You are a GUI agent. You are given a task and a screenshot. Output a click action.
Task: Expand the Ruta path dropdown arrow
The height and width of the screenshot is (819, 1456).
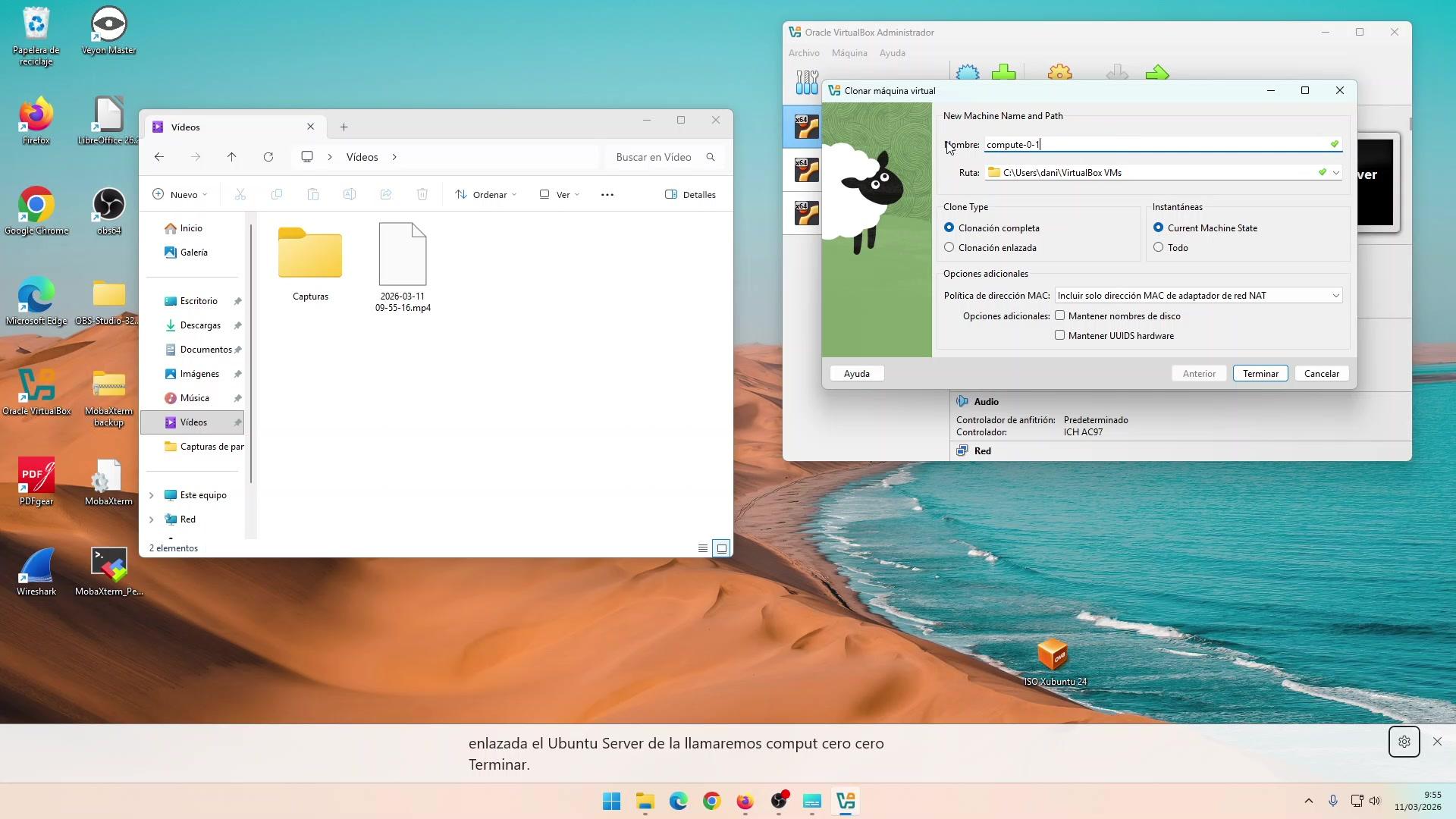point(1335,173)
